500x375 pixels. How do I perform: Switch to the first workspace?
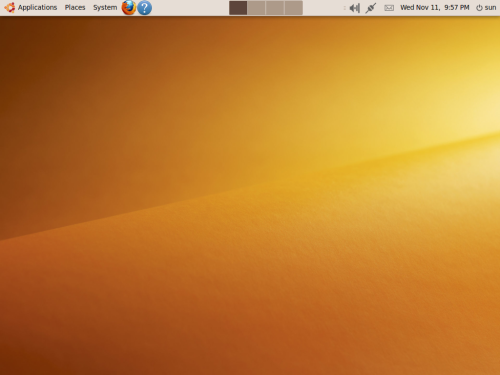coord(238,8)
